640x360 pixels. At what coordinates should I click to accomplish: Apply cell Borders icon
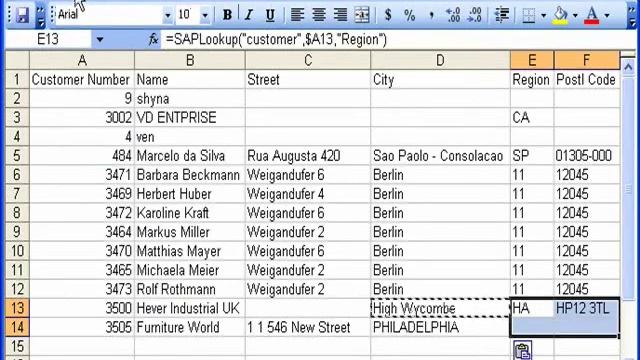[x=529, y=15]
